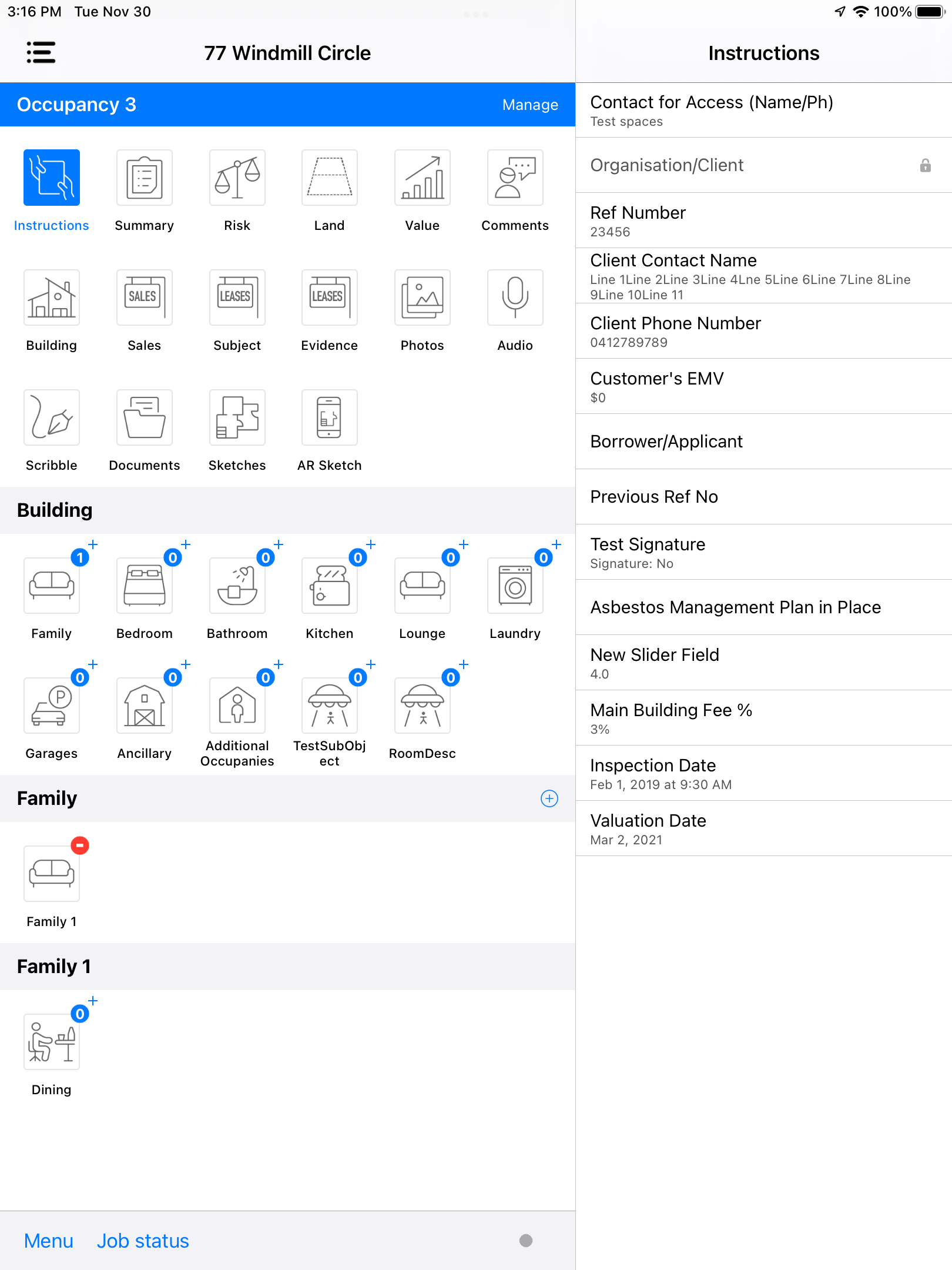The image size is (952, 1270).
Task: Select the Family room type icon
Action: pos(52,586)
